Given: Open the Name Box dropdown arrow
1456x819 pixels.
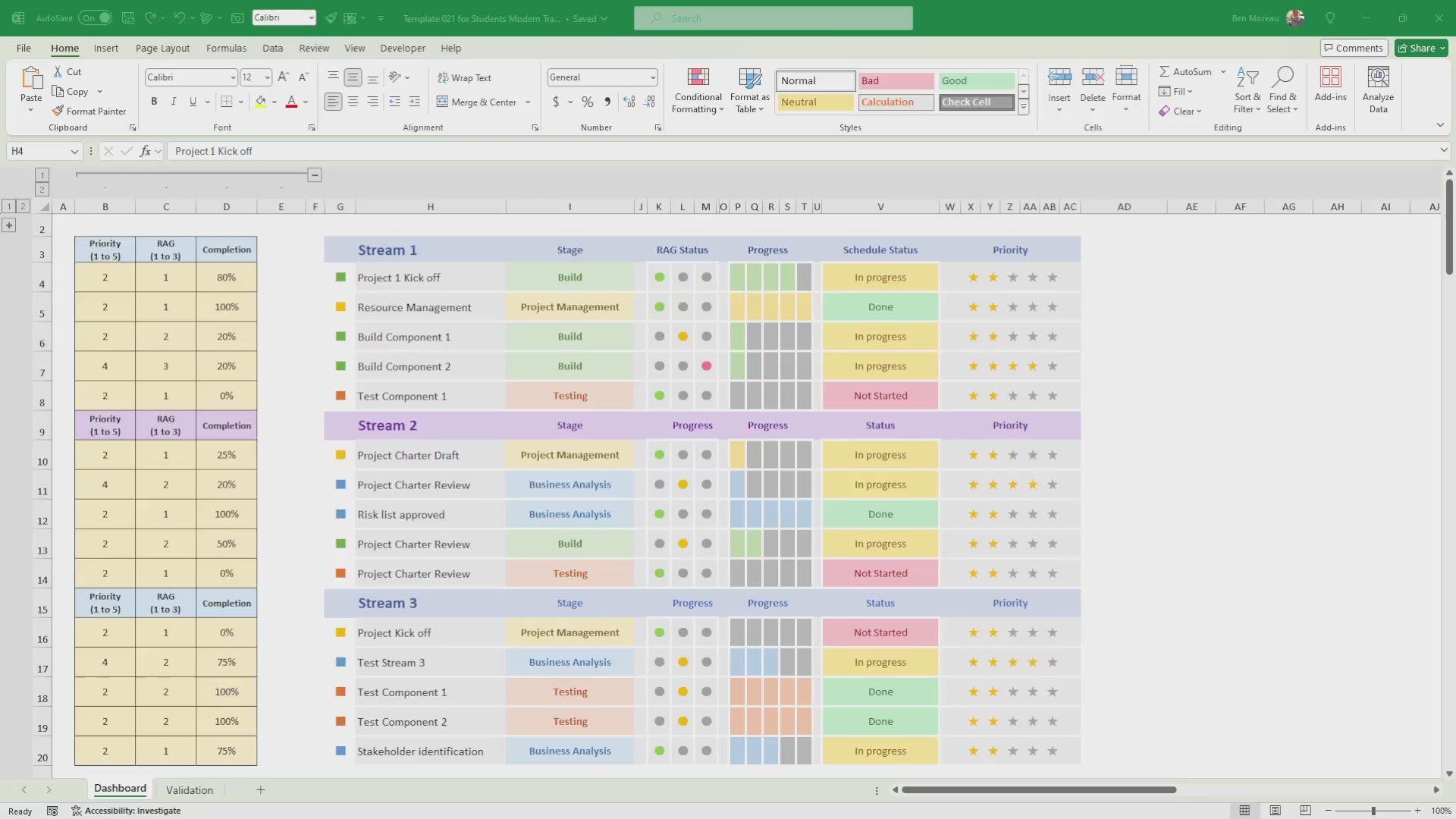Looking at the screenshot, I should pyautogui.click(x=74, y=151).
